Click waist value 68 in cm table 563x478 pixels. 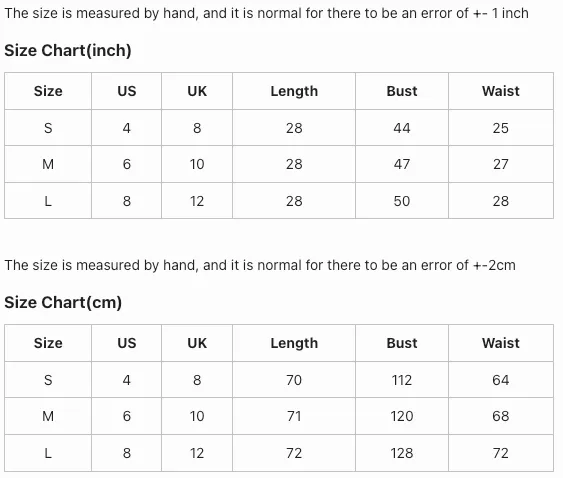501,416
